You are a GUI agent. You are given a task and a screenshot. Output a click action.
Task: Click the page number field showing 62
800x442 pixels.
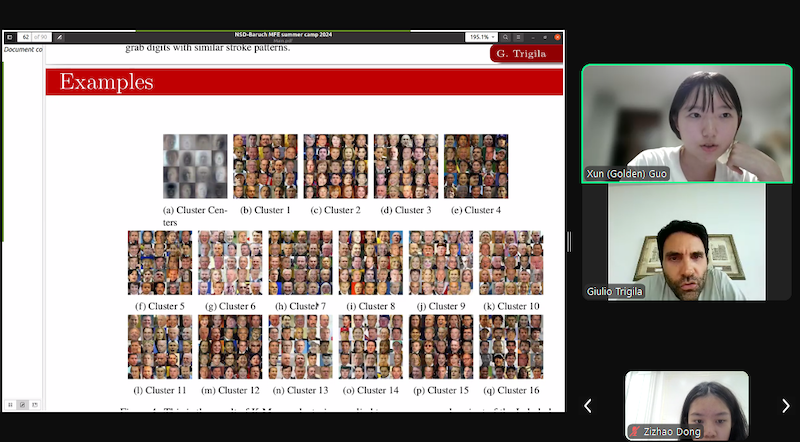pos(26,37)
